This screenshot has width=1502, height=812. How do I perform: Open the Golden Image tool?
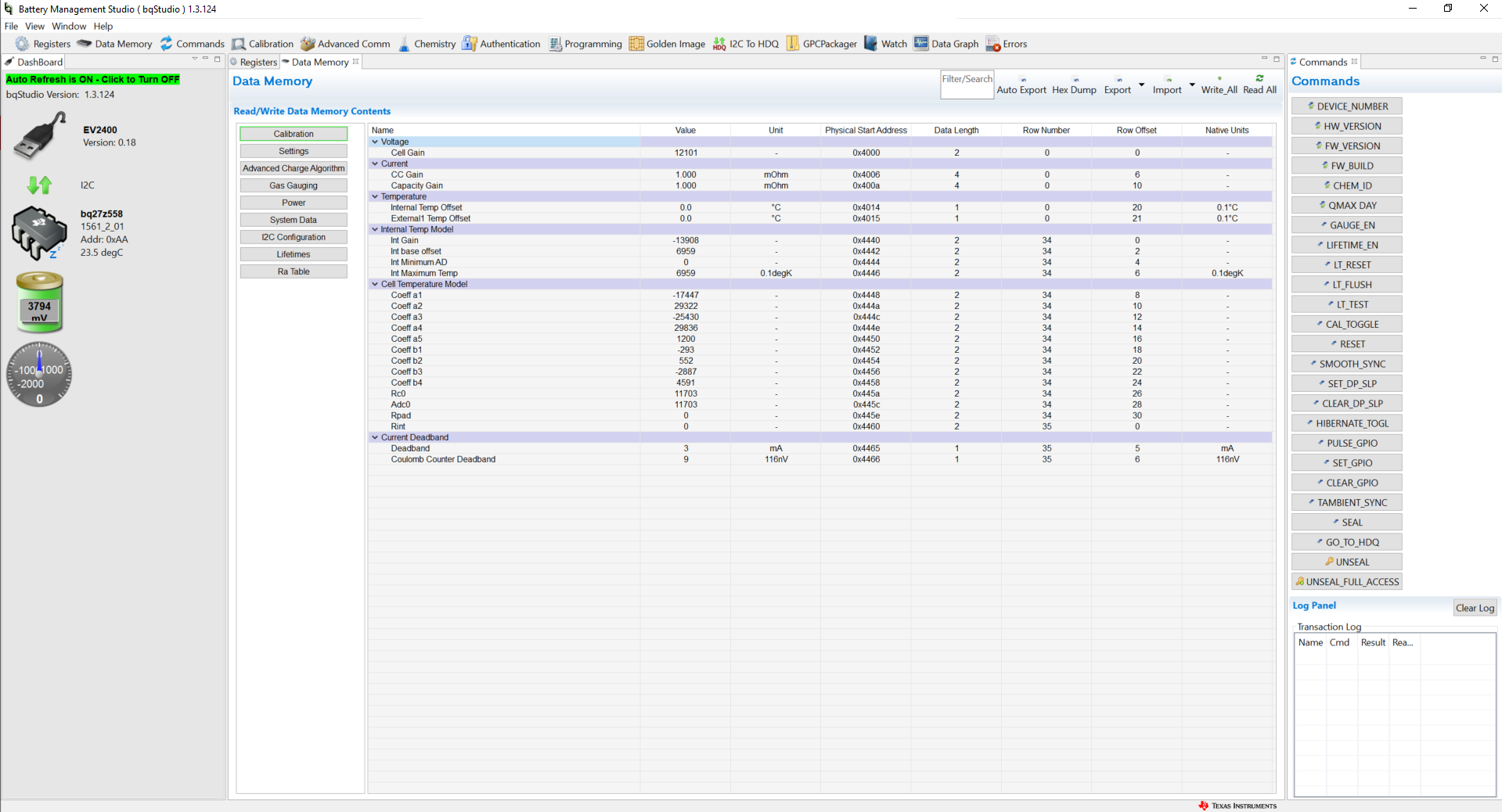point(668,44)
